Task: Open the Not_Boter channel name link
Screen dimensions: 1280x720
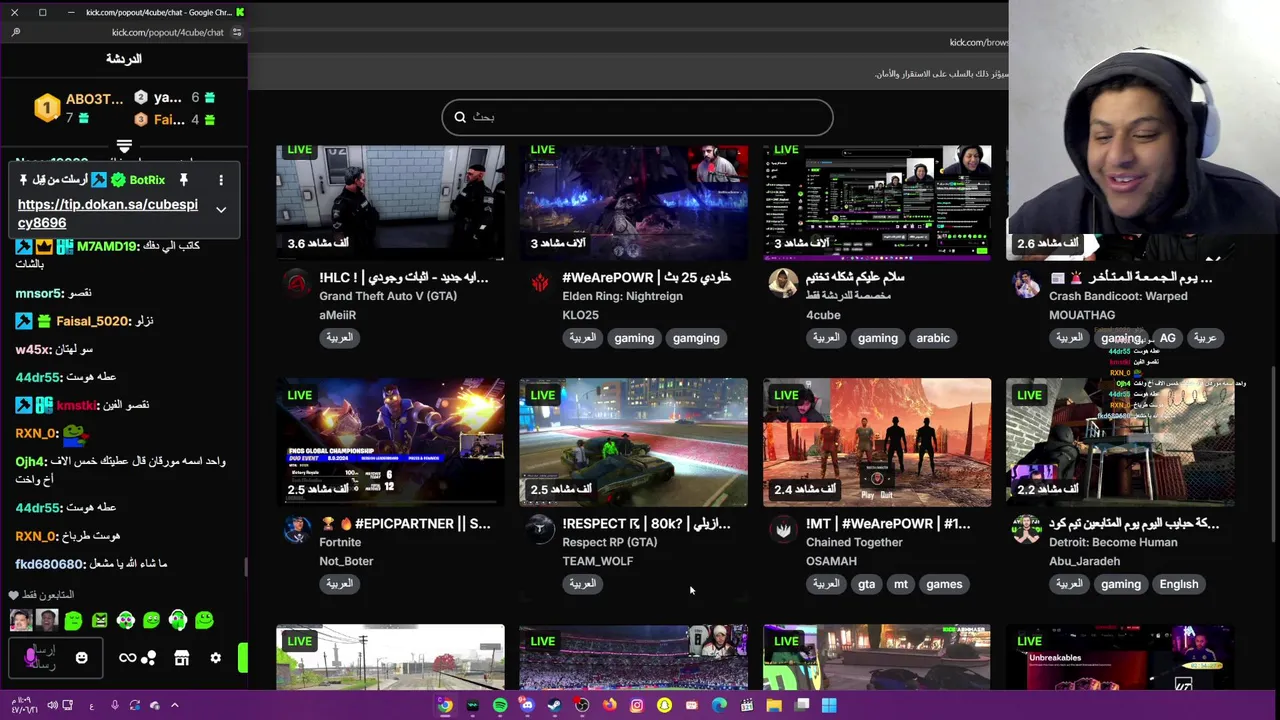Action: click(346, 561)
